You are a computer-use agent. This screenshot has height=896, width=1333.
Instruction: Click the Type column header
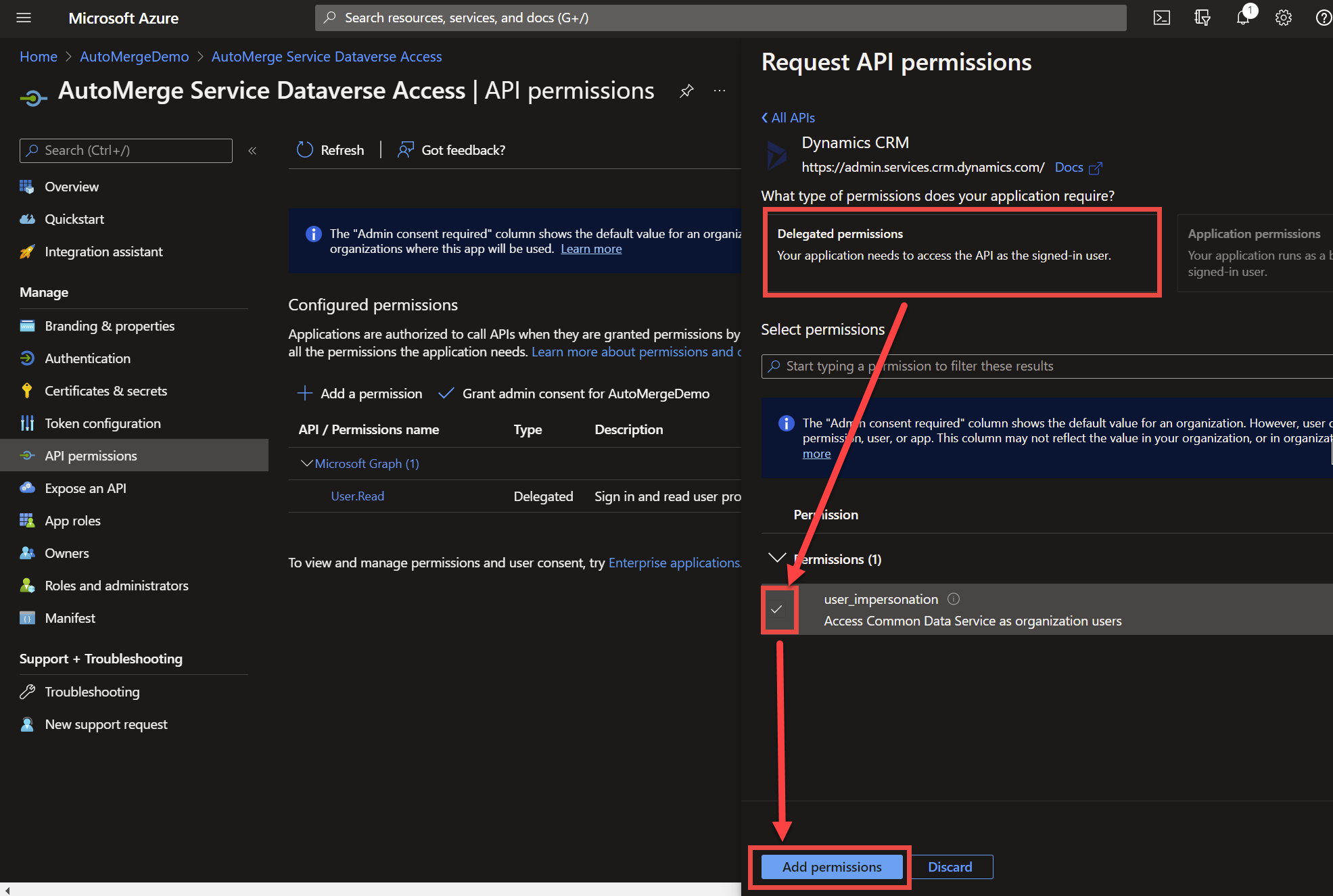click(528, 429)
